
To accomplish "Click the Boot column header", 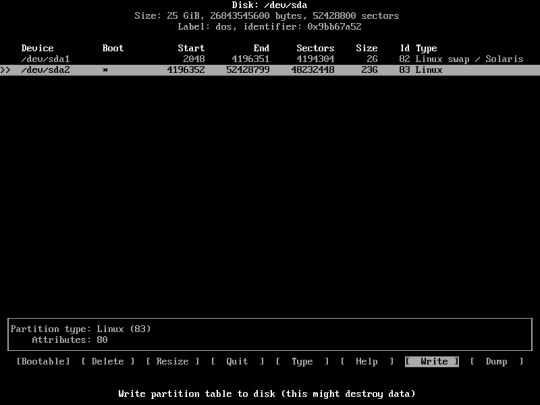I will tap(113, 48).
